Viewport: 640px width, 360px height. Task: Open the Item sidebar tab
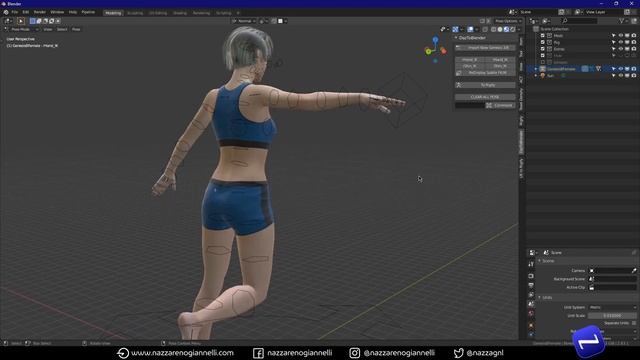521,41
